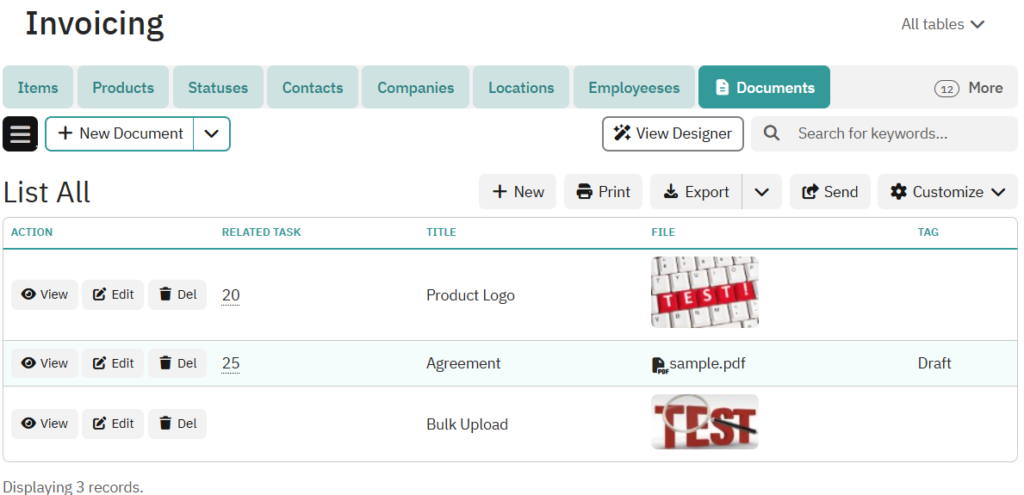
Task: Click New in the List All toolbar
Action: (x=517, y=192)
